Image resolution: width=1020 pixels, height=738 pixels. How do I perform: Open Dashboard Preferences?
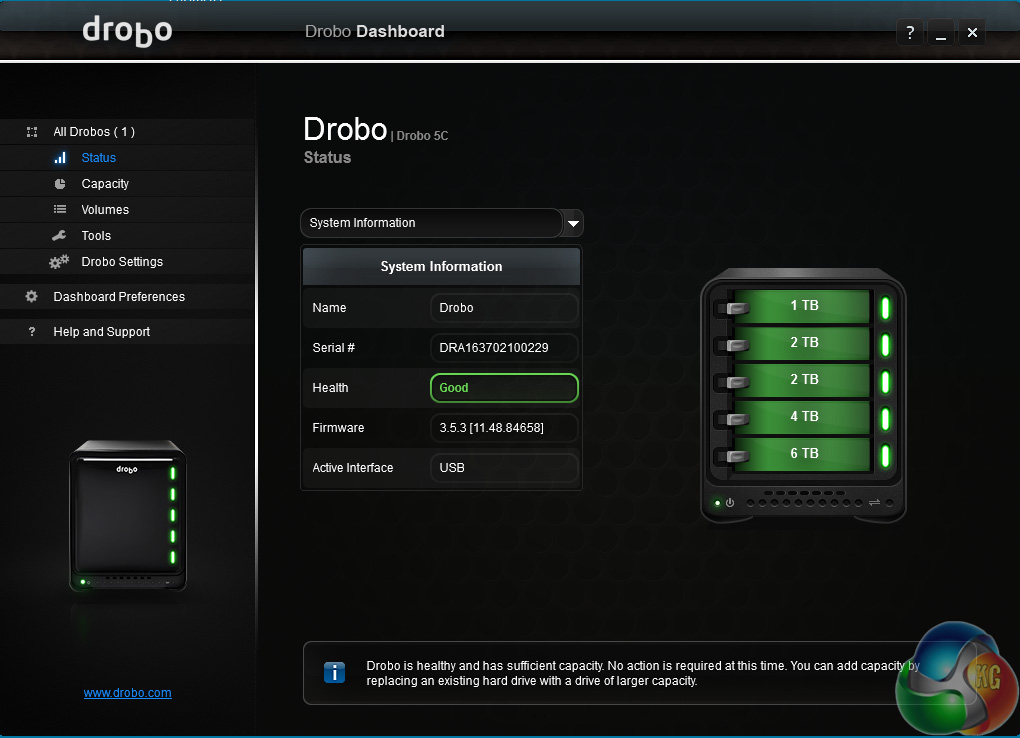[x=119, y=297]
